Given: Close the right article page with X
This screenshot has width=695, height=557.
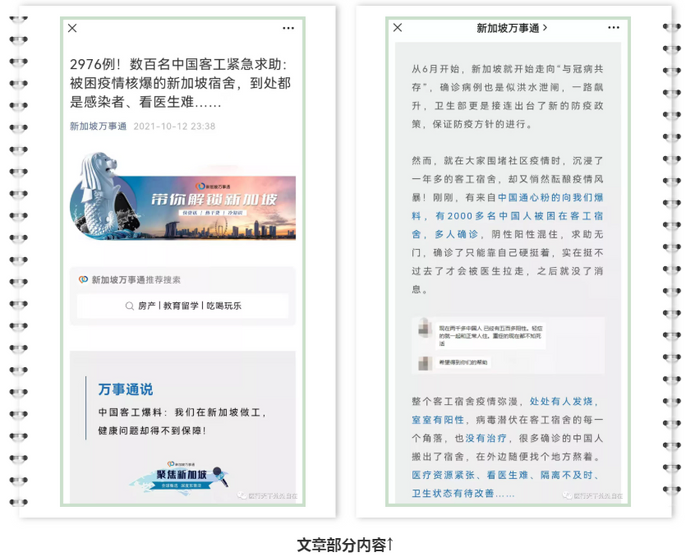Looking at the screenshot, I should pos(398,27).
